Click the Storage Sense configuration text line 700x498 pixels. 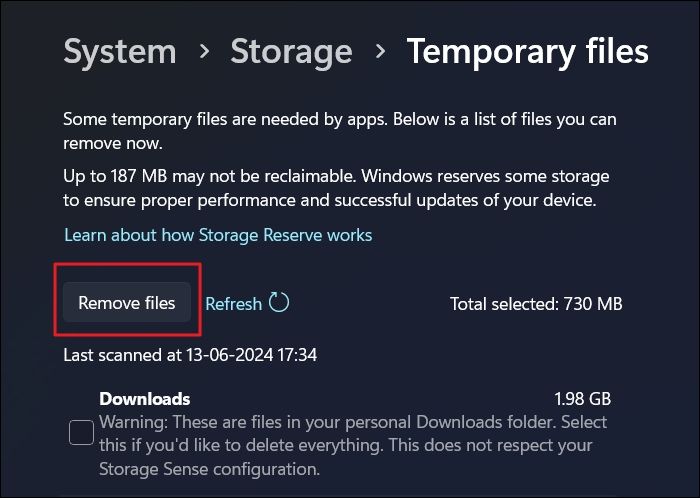(209, 468)
